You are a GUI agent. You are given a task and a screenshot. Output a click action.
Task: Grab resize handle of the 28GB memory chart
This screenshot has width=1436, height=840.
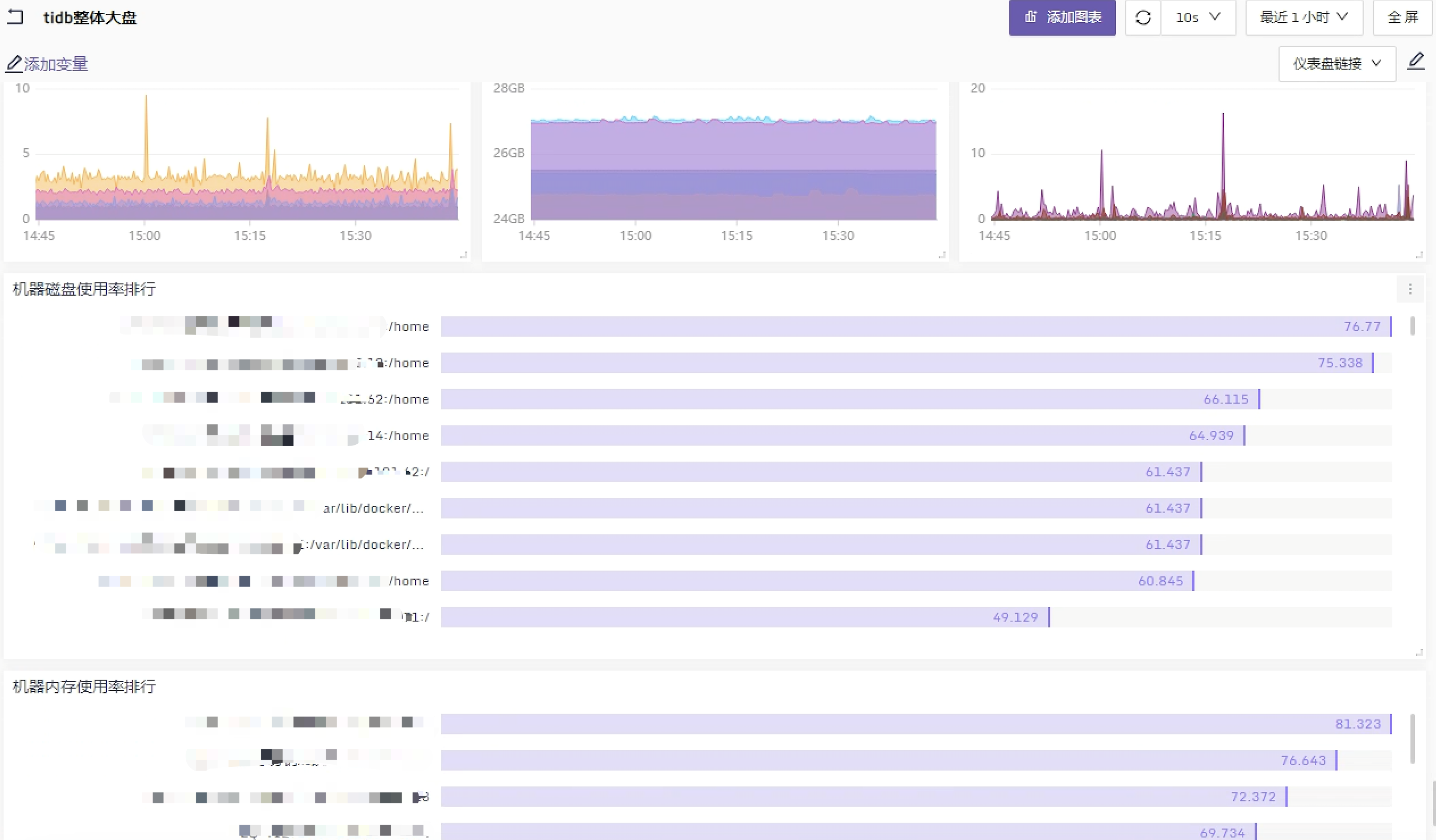click(x=942, y=255)
